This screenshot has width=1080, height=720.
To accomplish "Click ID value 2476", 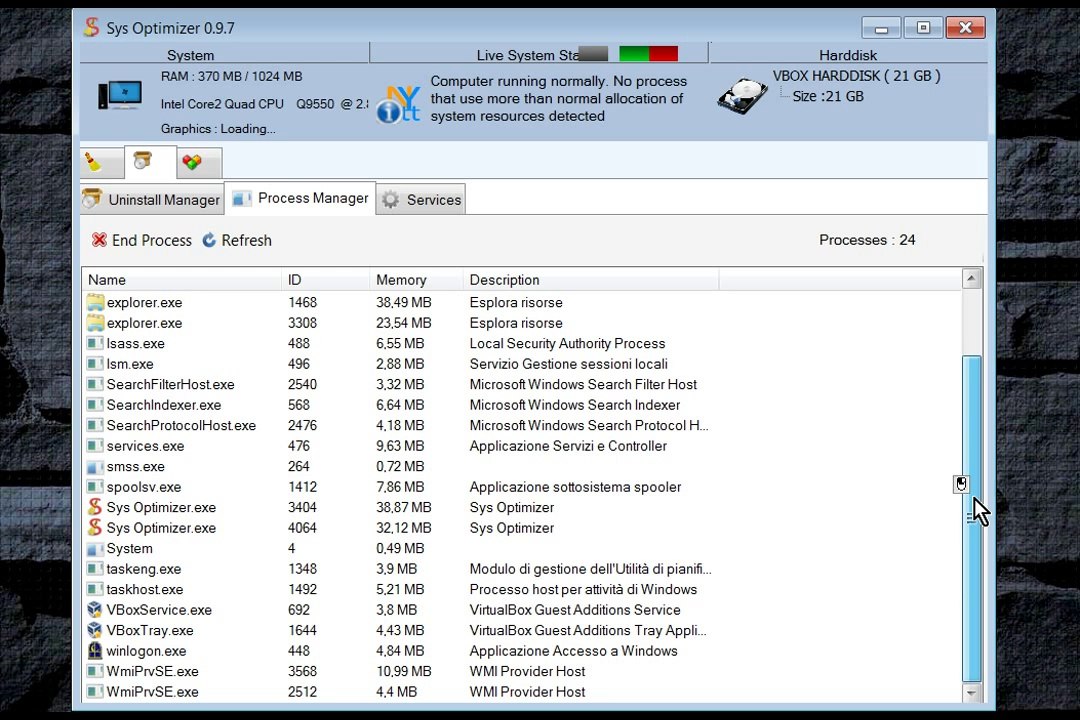I will pos(302,425).
